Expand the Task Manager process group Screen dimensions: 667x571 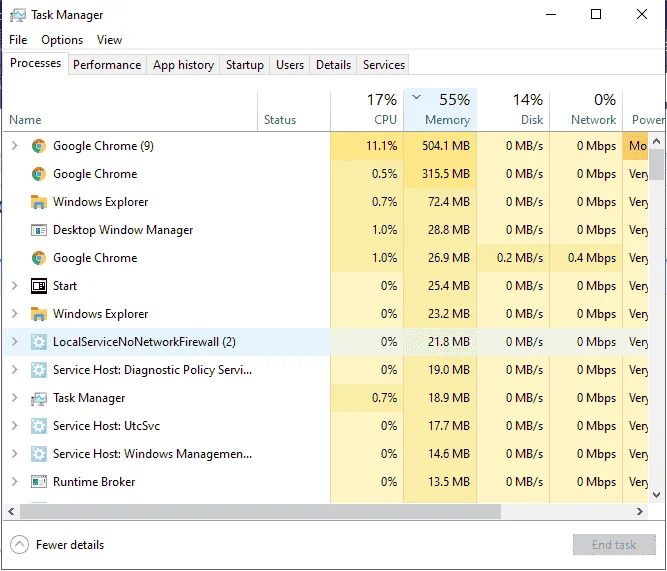tap(15, 398)
